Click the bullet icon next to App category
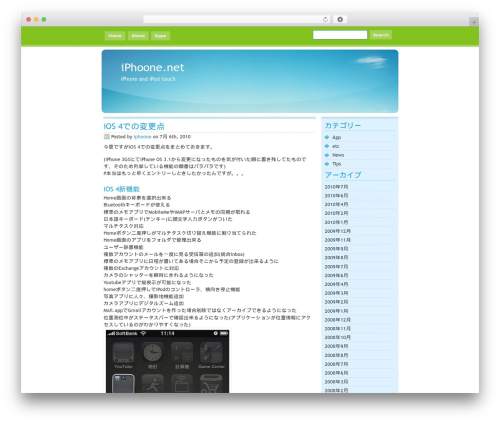This screenshot has width=500, height=423. pyautogui.click(x=327, y=137)
